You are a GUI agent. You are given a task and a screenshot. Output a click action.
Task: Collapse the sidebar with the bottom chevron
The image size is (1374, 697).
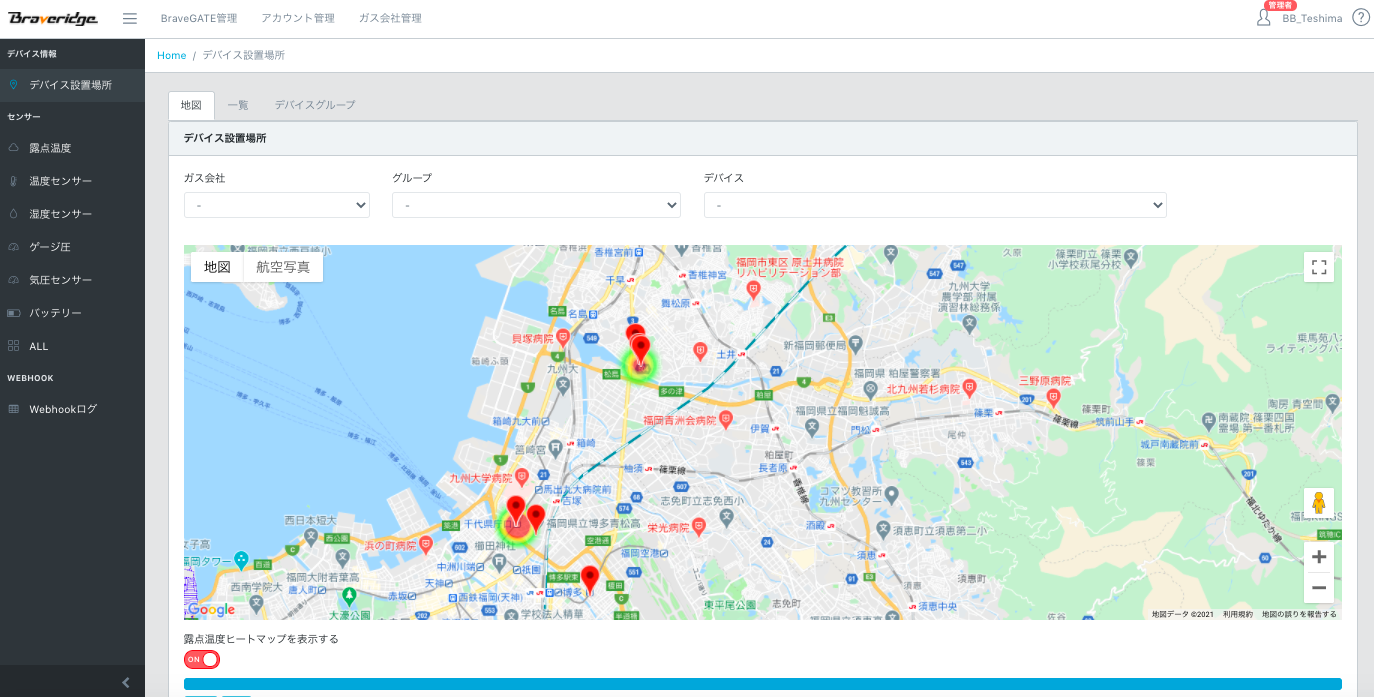126,682
